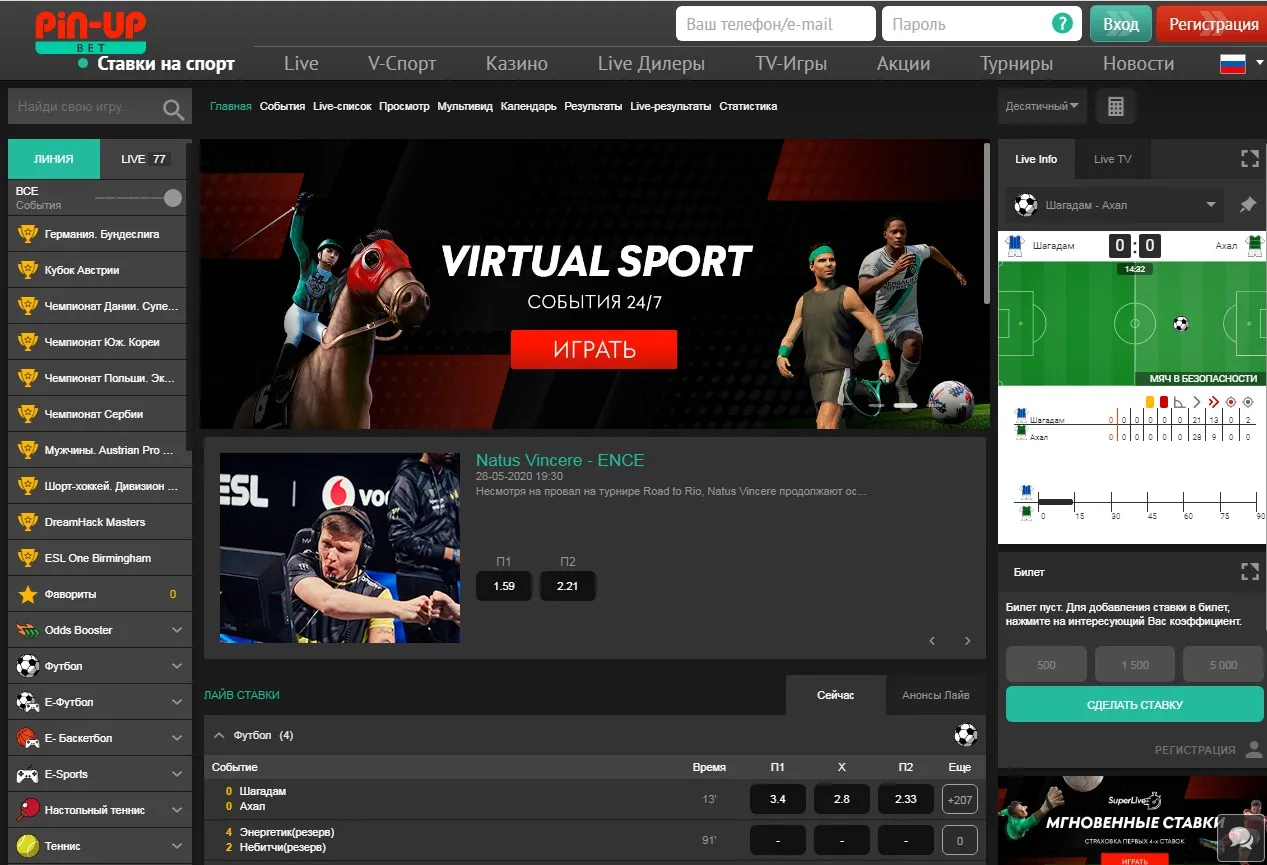Show previous featured event arrow
Viewport: 1267px width, 865px height.
pyautogui.click(x=932, y=641)
